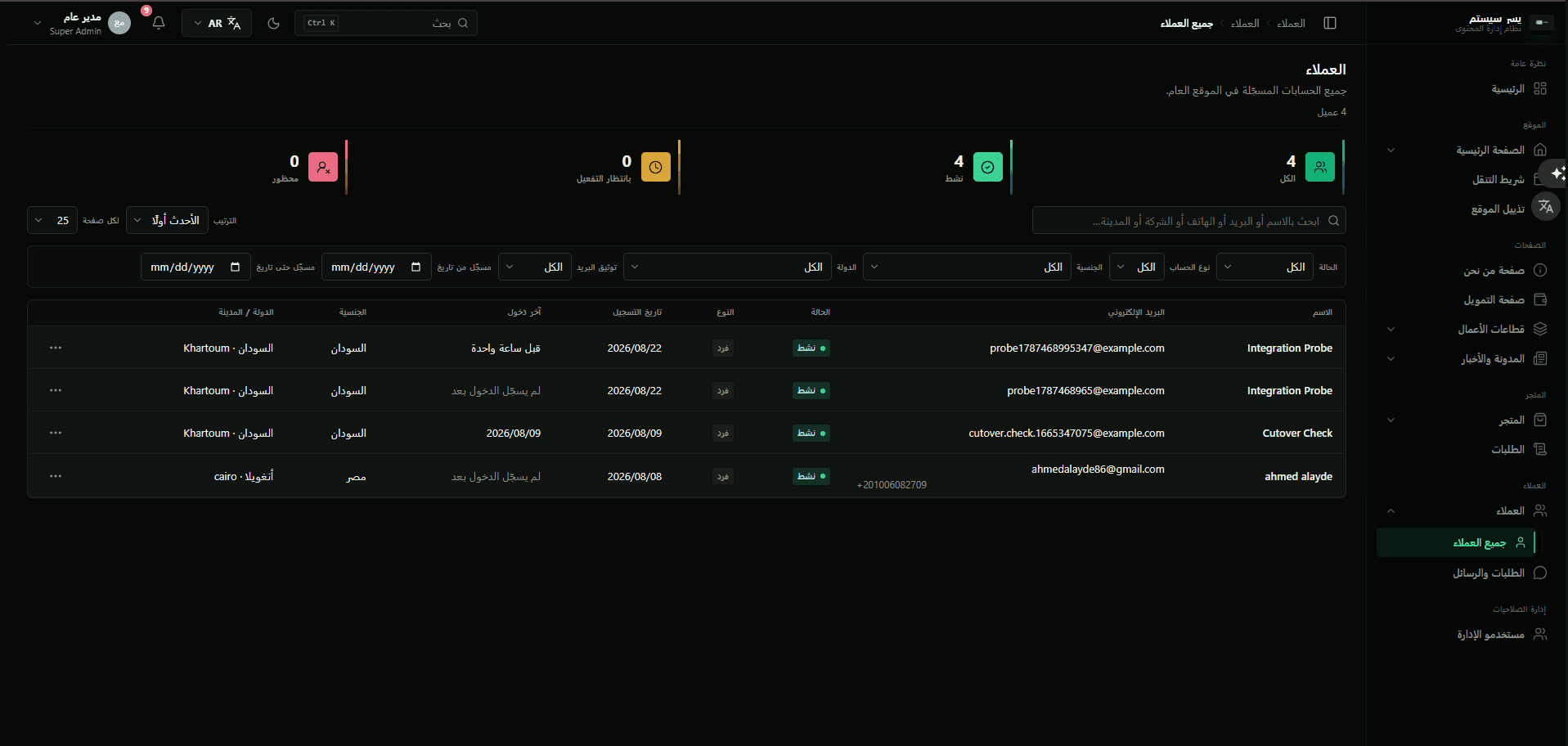Viewport: 1568px width, 746px height.
Task: Click the active customers check icon
Action: [988, 167]
